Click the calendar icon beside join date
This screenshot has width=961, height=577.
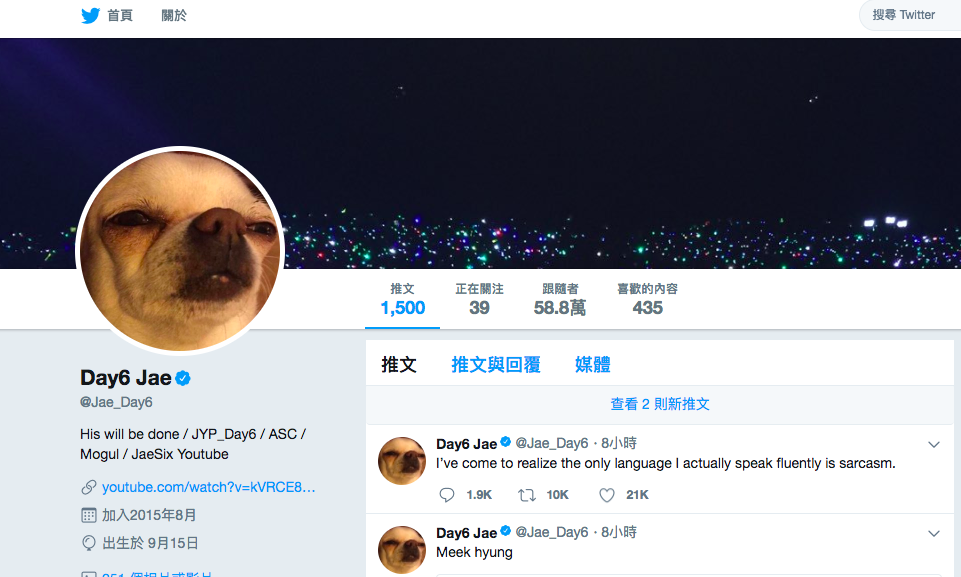[x=89, y=515]
